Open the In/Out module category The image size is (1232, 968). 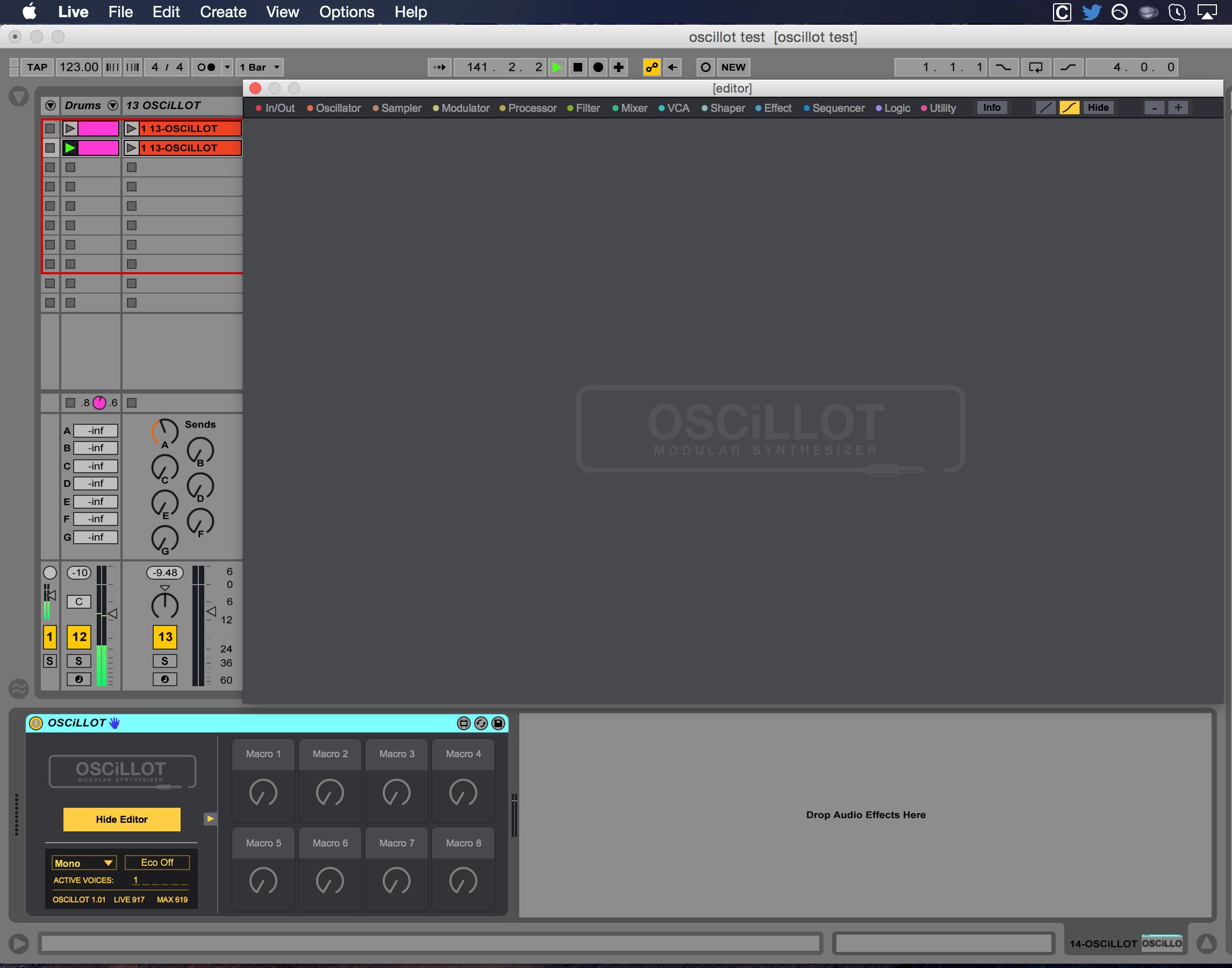tap(275, 108)
